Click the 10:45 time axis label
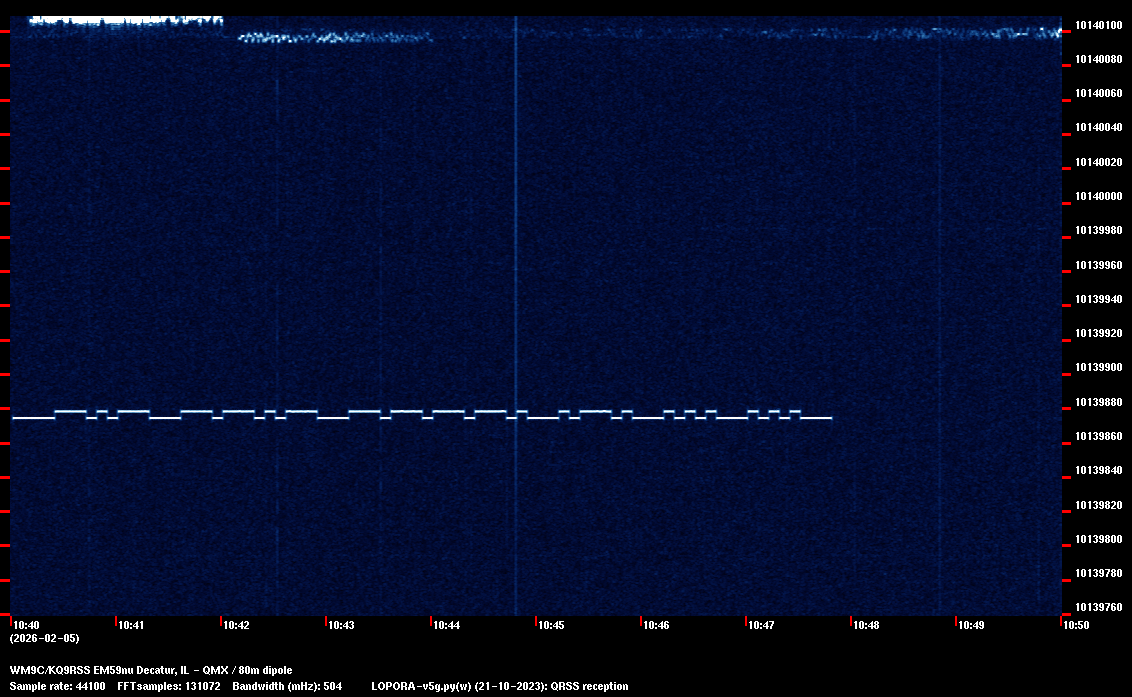This screenshot has width=1132, height=697. coord(551,625)
